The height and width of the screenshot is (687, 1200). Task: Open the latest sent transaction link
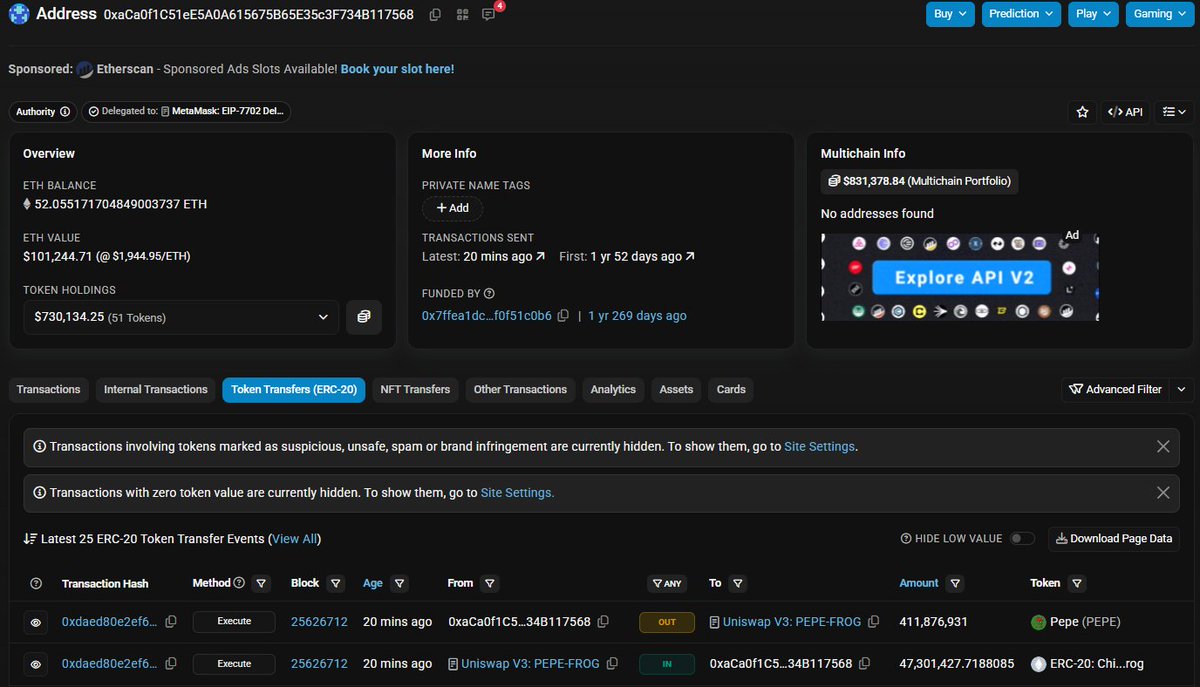505,257
